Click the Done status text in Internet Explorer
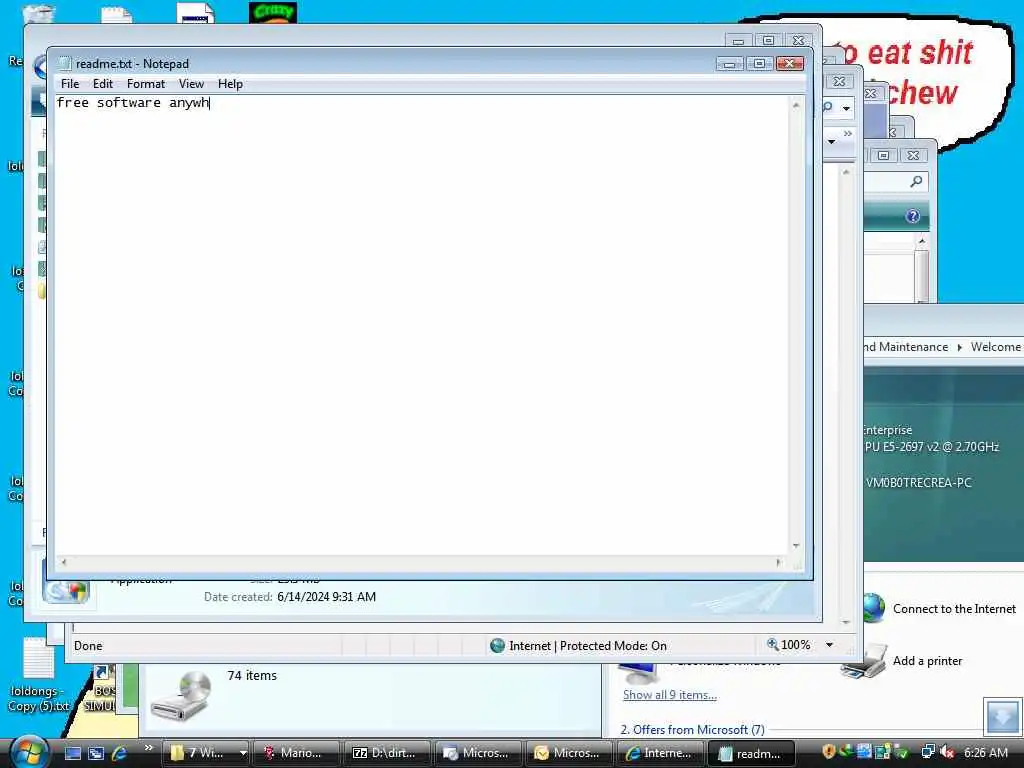 [x=88, y=646]
